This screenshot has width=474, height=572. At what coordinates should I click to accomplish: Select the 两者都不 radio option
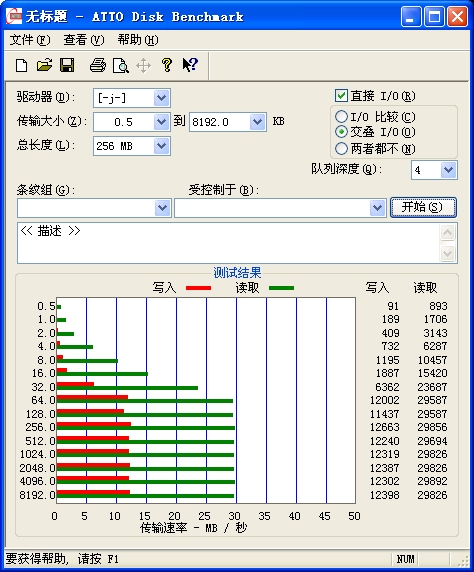(x=341, y=148)
